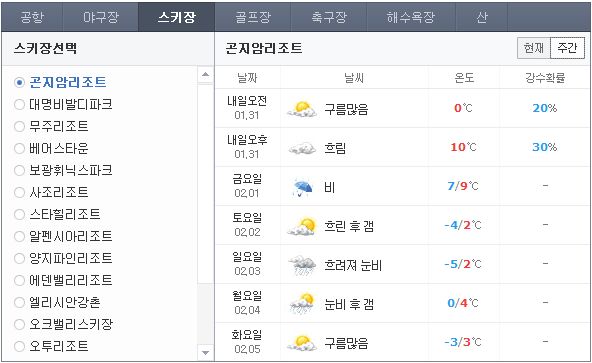Click the 흐림 weather text
Screen dimensions: 592x363
pos(335,148)
